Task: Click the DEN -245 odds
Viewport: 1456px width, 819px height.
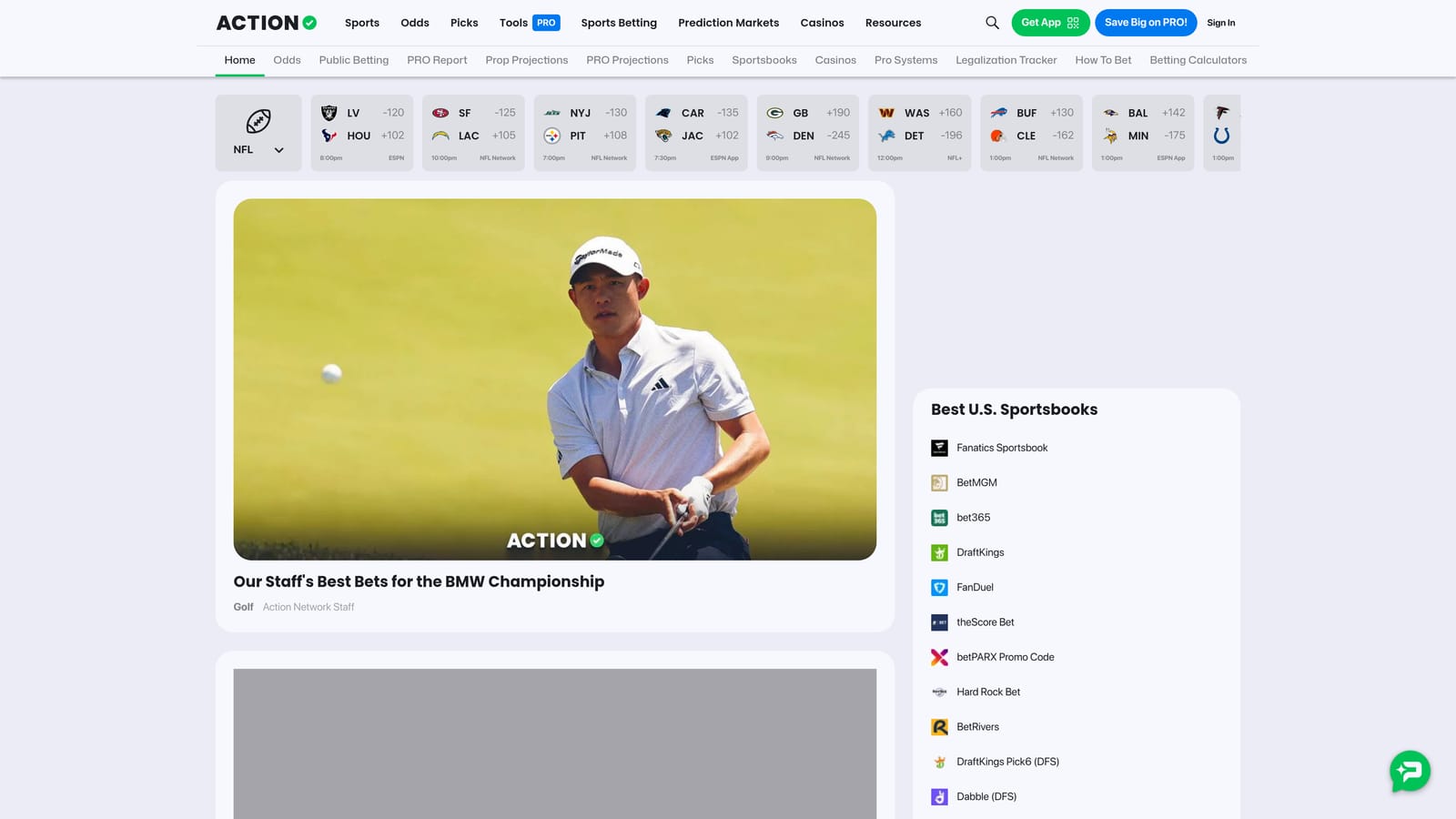Action: (x=838, y=136)
